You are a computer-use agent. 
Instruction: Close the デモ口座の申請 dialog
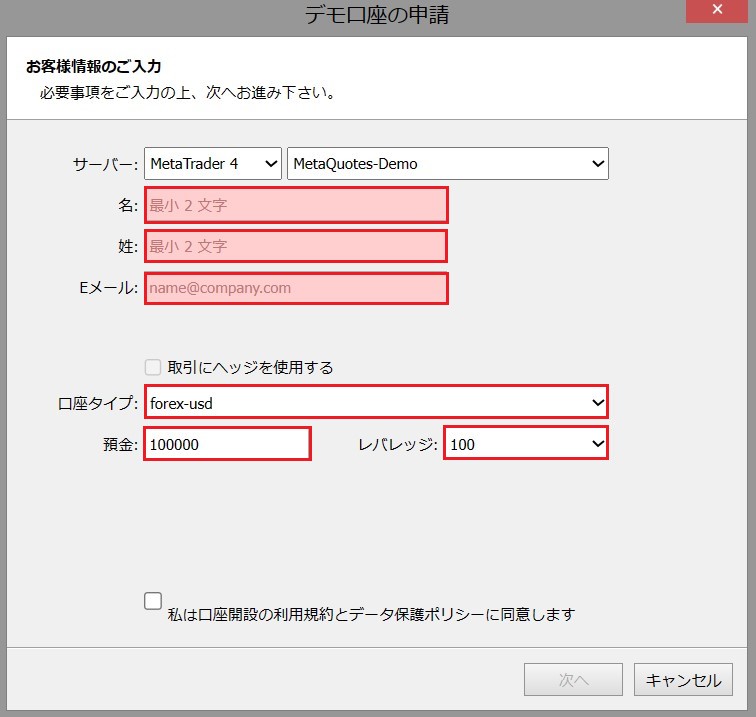(717, 10)
